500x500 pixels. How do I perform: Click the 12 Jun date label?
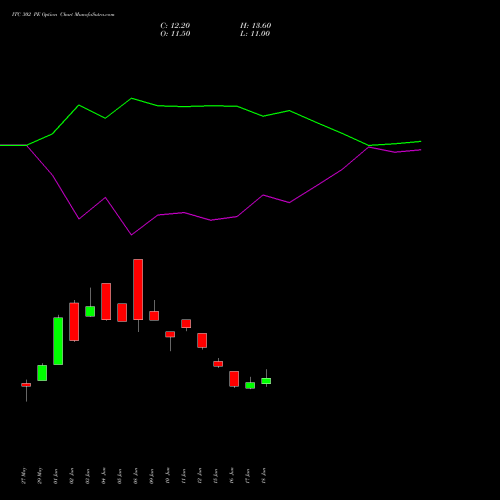pos(200,476)
